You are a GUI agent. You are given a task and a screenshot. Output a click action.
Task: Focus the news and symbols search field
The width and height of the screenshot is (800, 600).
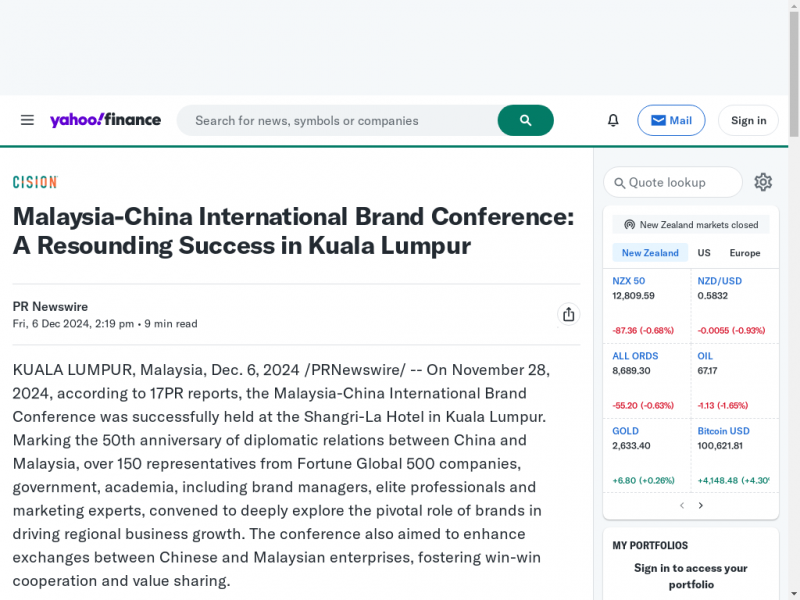337,120
